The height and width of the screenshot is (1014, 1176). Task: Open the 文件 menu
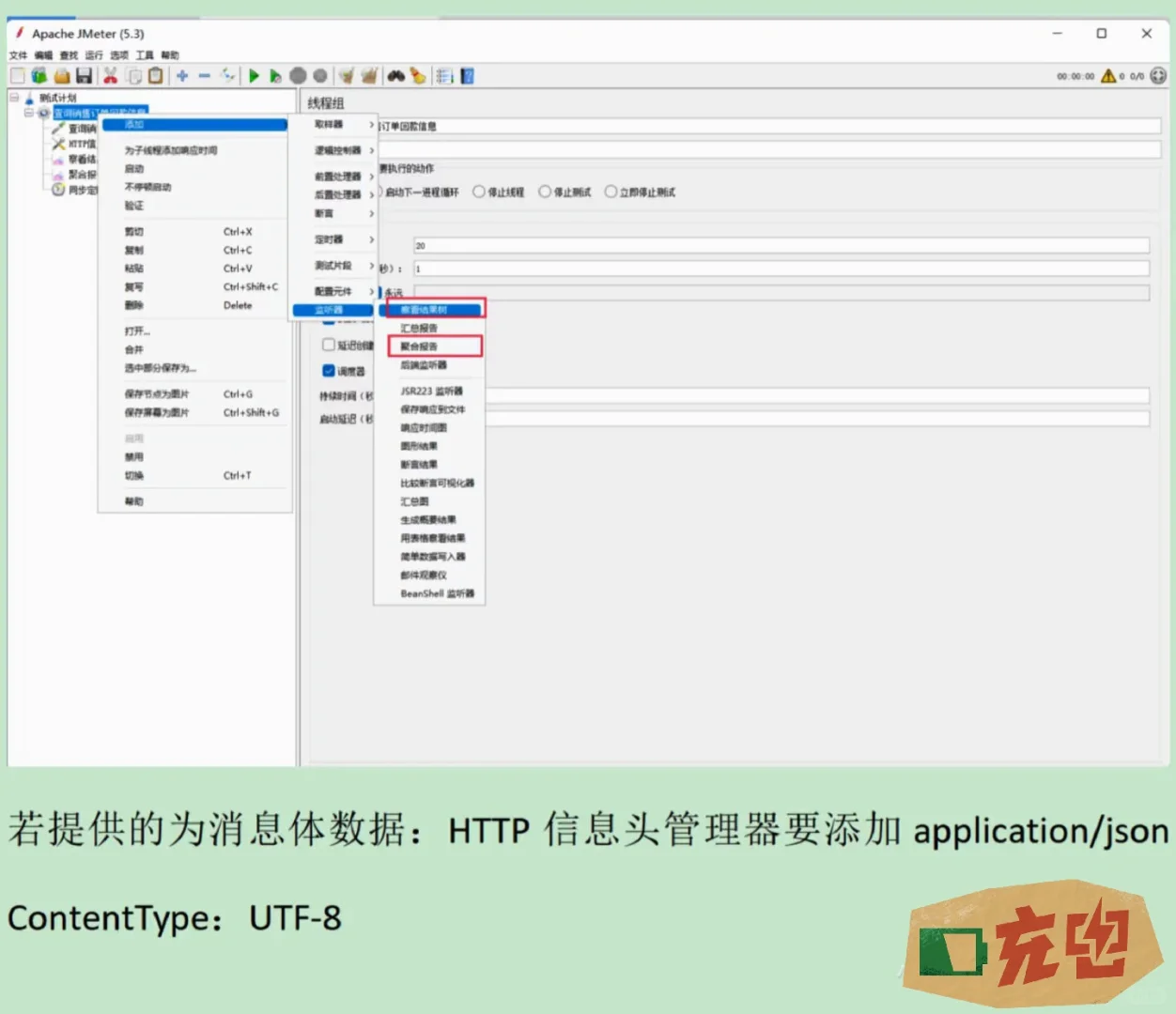(x=19, y=55)
